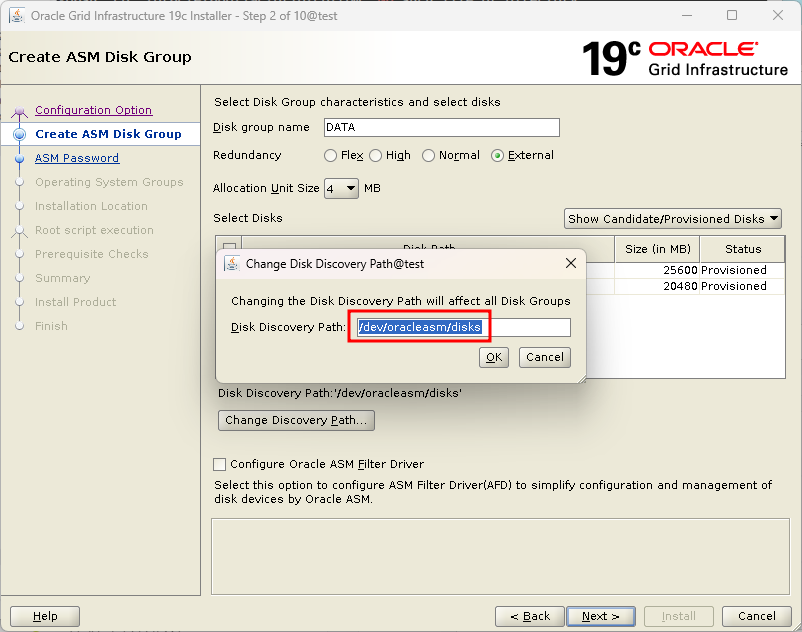
Task: Click the Disk Discovery Path status text below the table
Action: pyautogui.click(x=340, y=393)
